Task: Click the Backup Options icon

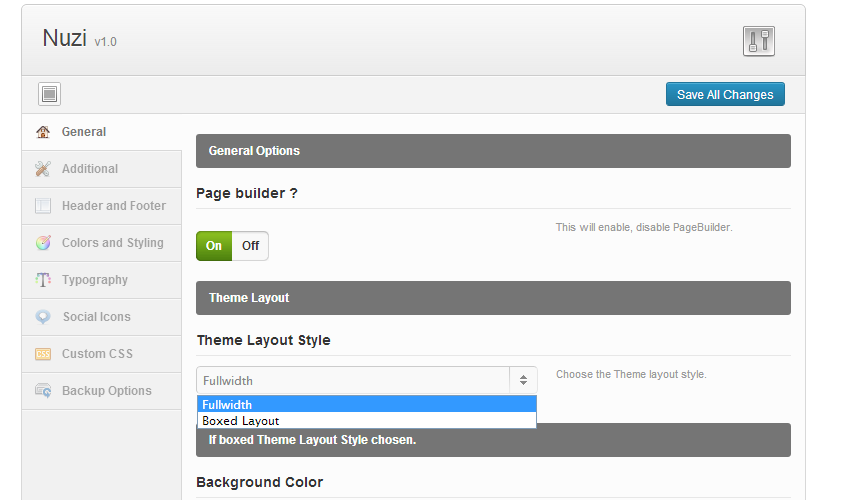Action: [43, 391]
